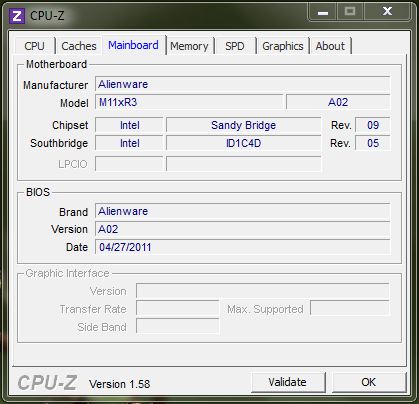Screen dimensions: 419x404
Task: Click the Manufacturer field showing Alienware
Action: click(243, 84)
